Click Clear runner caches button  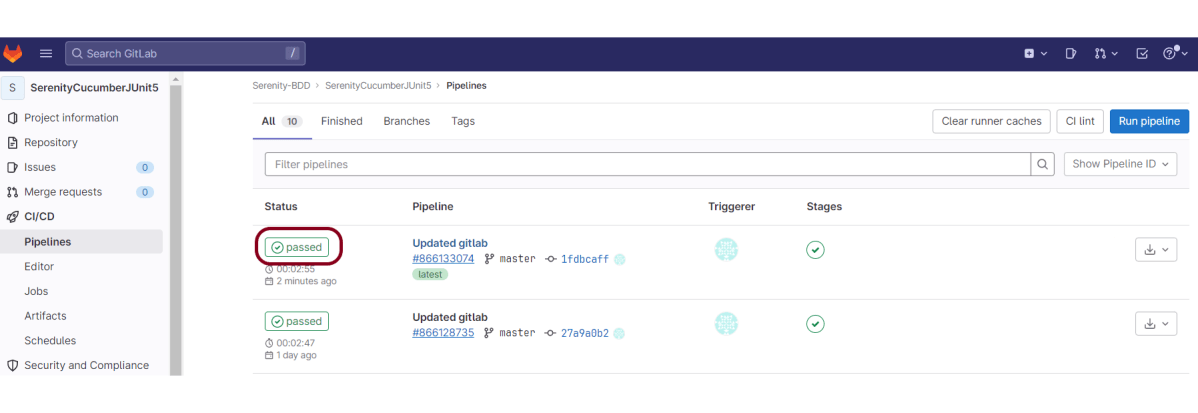pyautogui.click(x=991, y=121)
